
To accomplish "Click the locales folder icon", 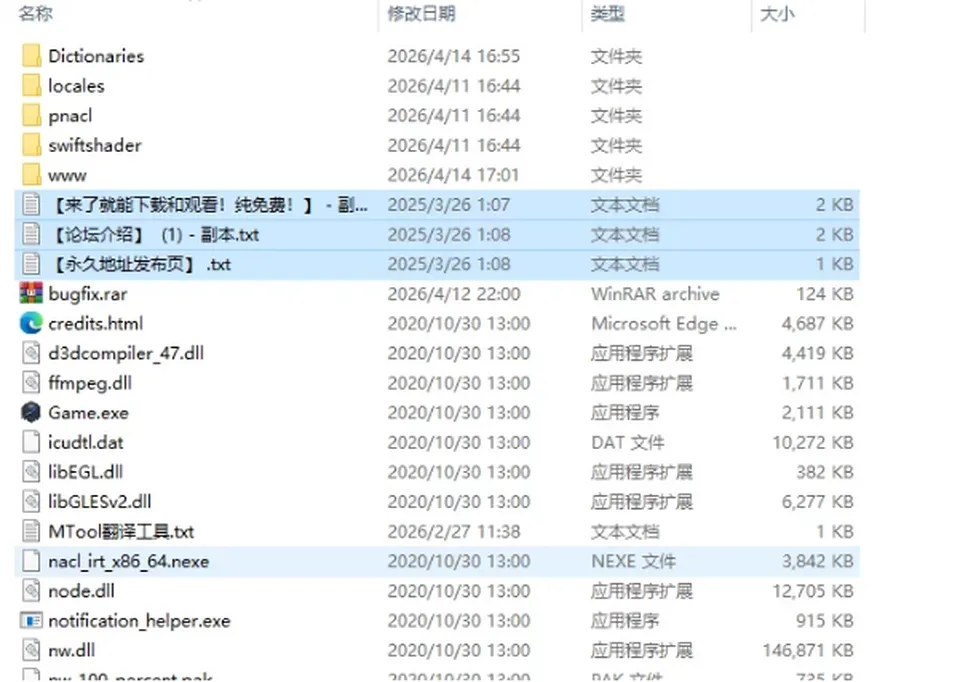I will (31, 86).
